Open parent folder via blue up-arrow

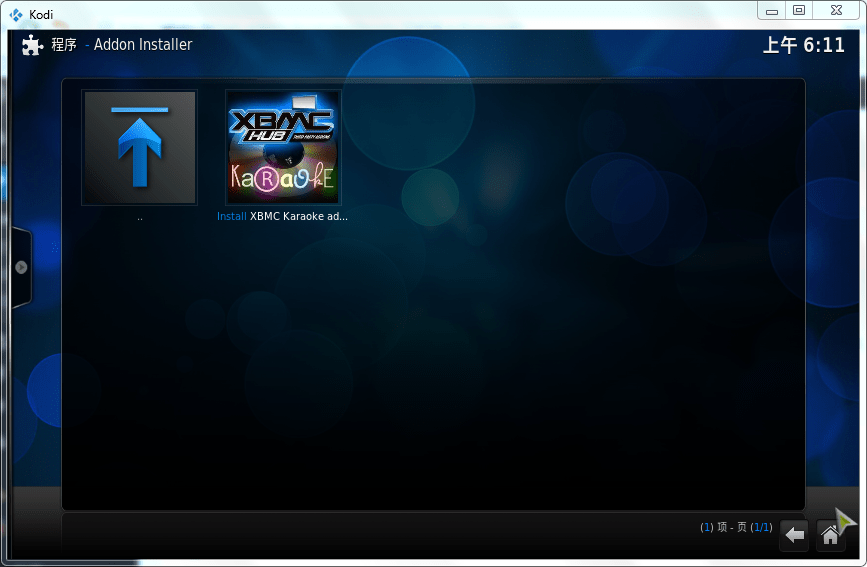pyautogui.click(x=139, y=147)
